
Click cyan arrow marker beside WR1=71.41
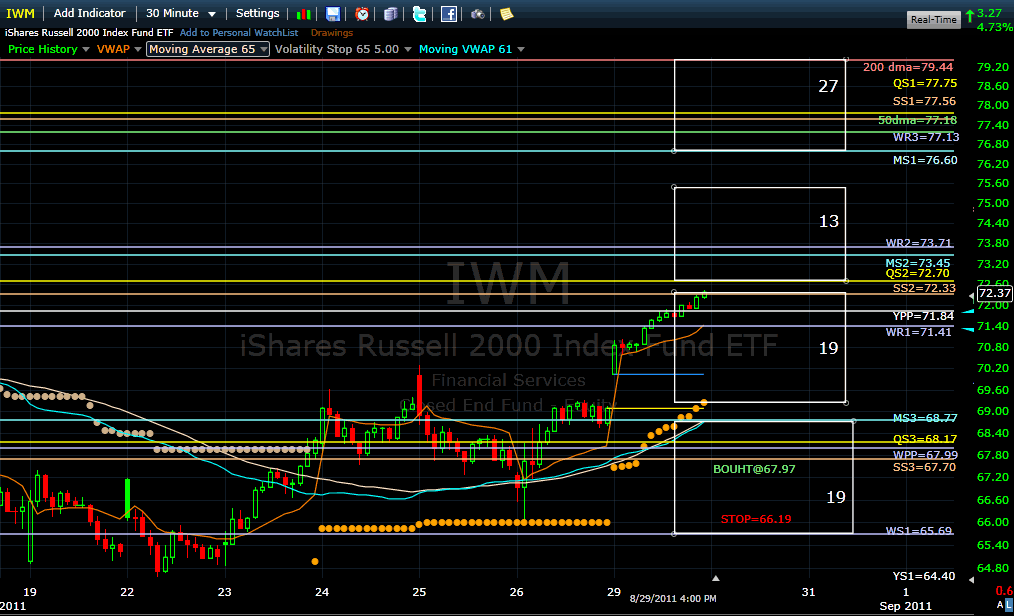[x=968, y=330]
